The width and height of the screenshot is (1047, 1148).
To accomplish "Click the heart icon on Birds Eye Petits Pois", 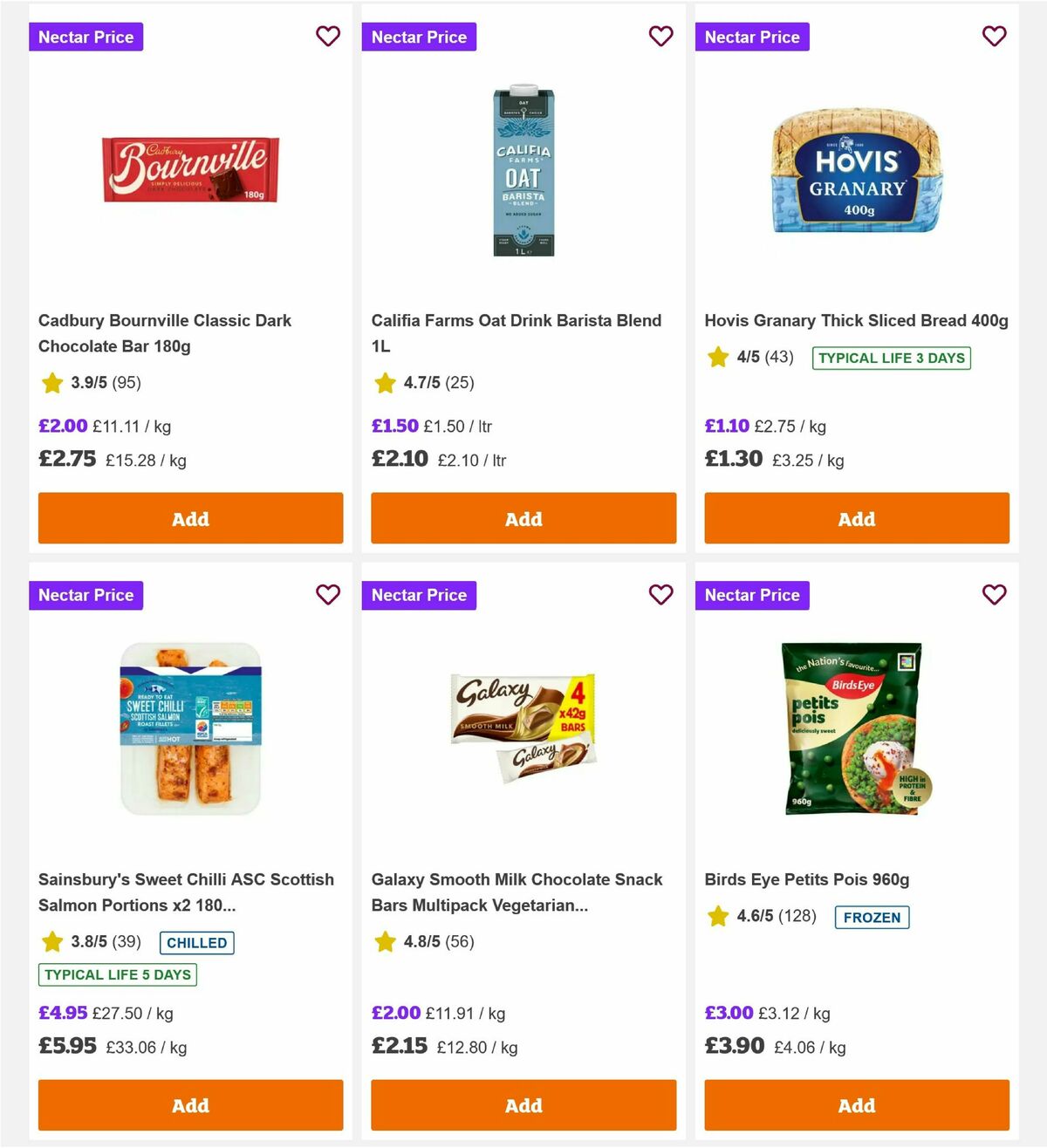I will click(x=995, y=595).
